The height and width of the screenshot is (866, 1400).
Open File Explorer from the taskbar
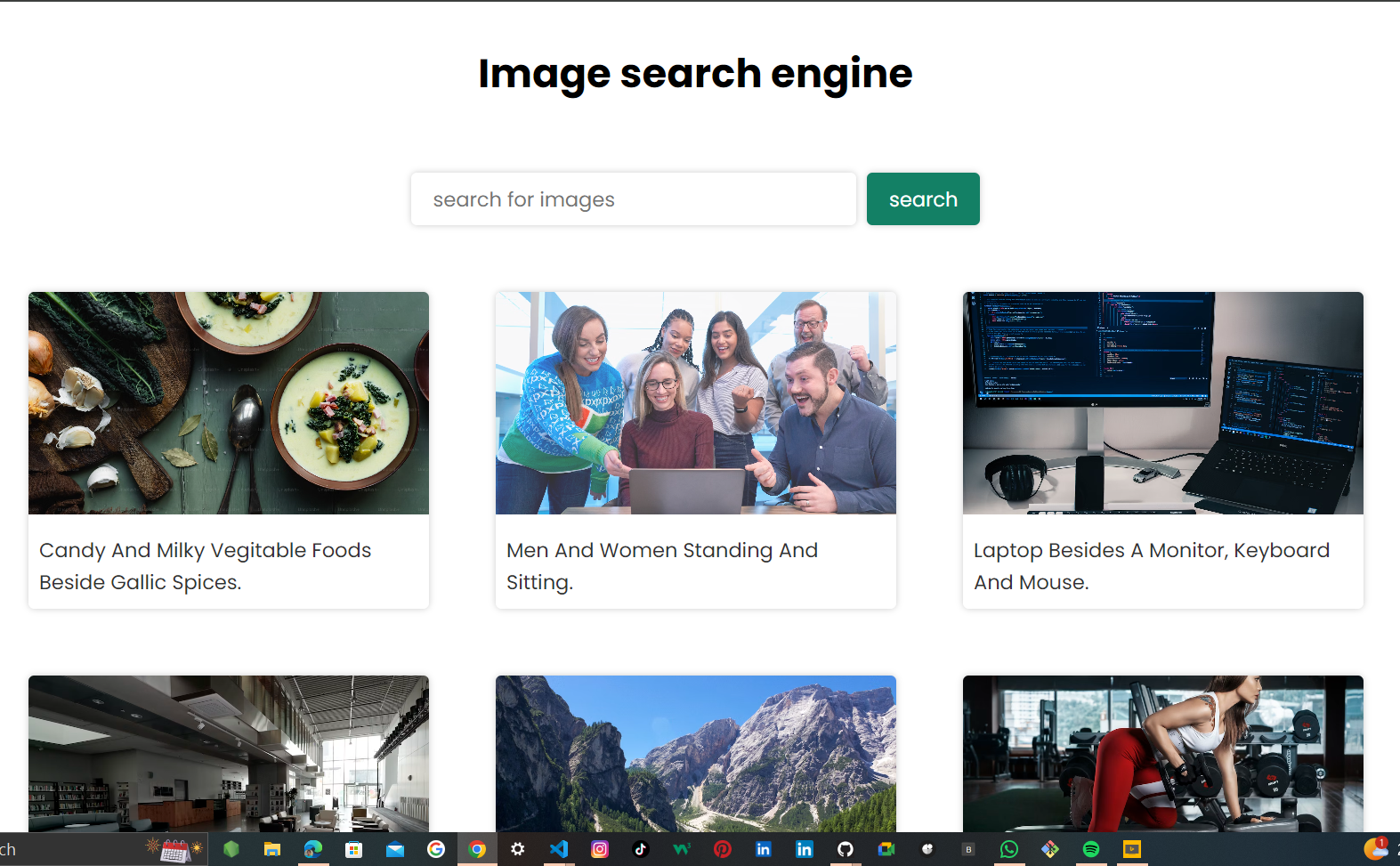pos(272,849)
